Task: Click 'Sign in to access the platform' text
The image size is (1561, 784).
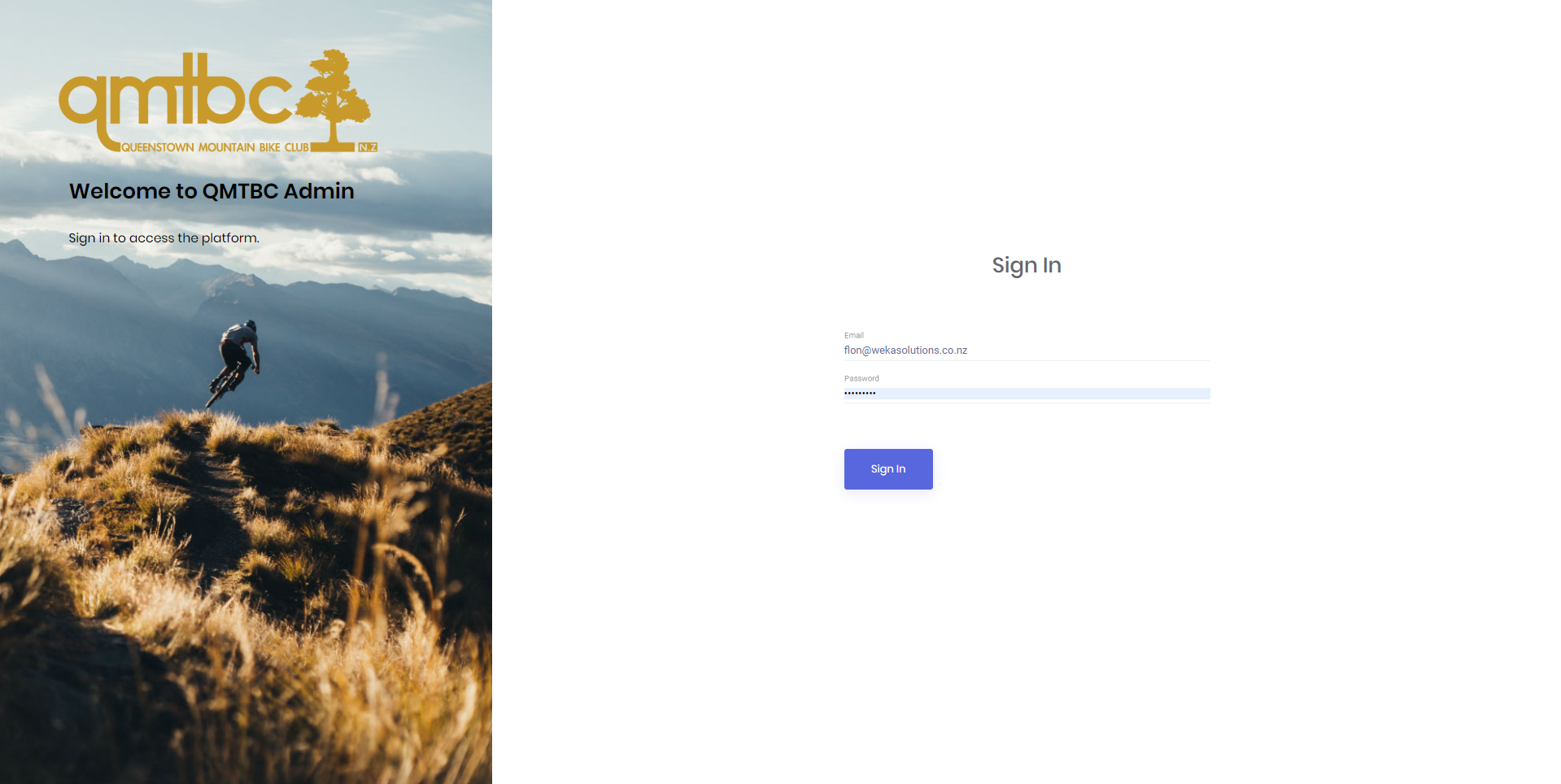Action: (x=164, y=237)
